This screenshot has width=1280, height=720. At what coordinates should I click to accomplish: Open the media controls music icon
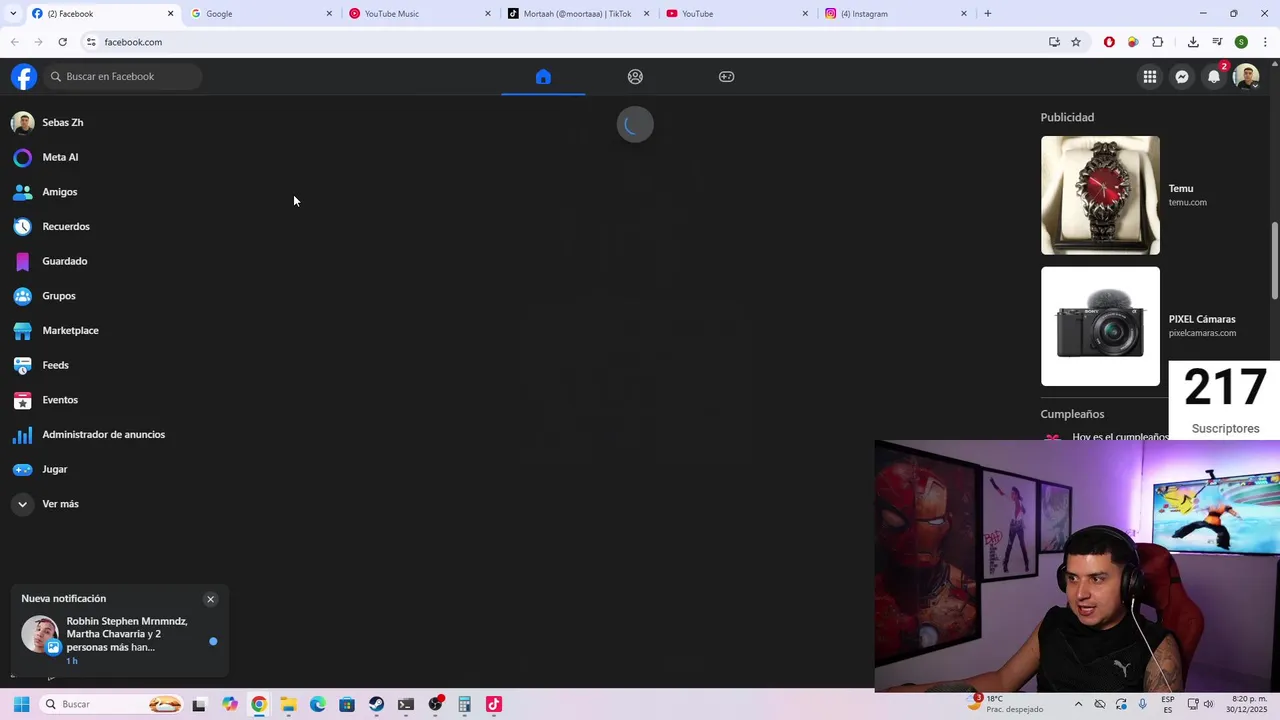click(x=1217, y=42)
